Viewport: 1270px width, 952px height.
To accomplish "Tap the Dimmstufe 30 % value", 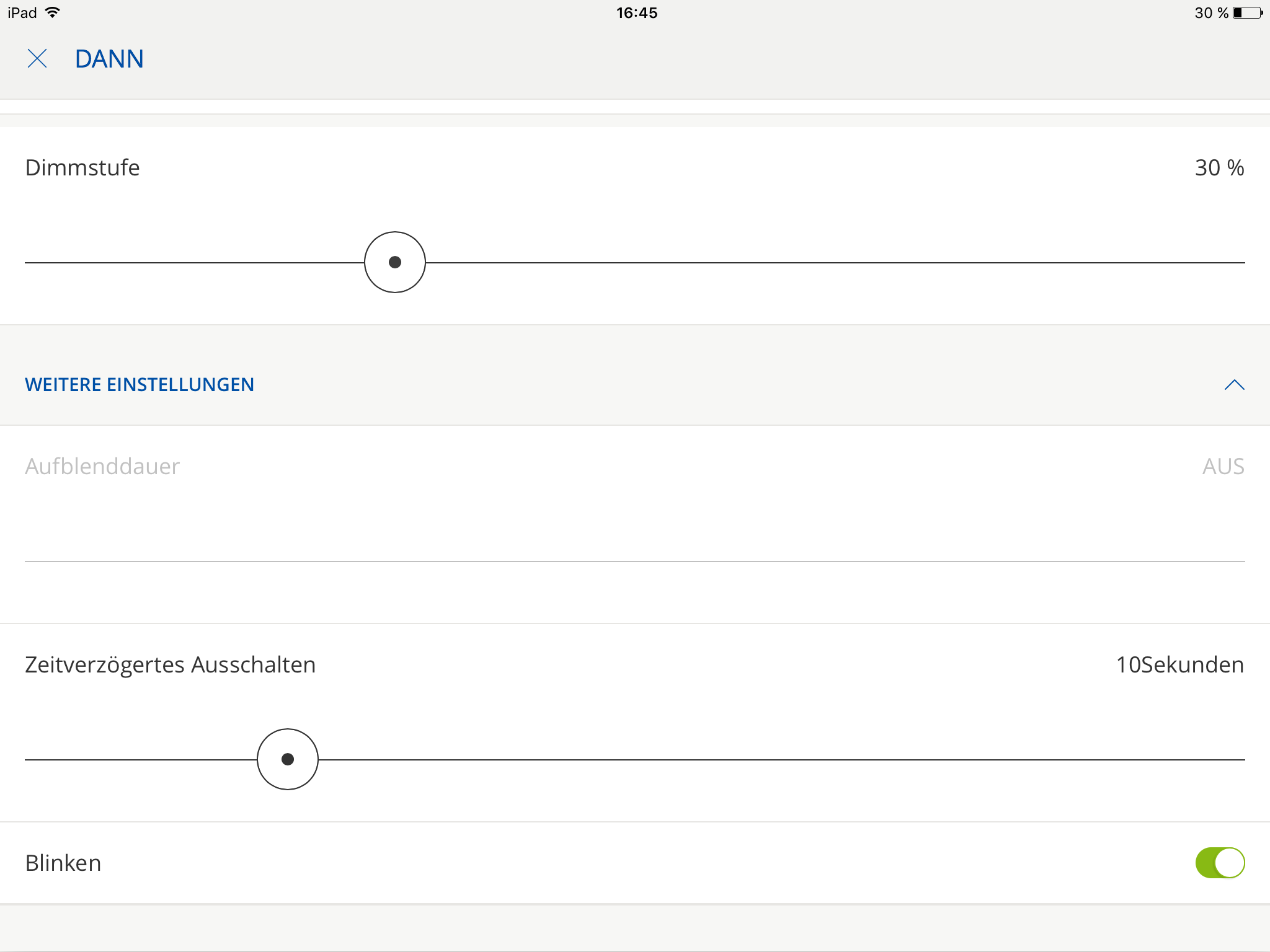I will pyautogui.click(x=1219, y=168).
